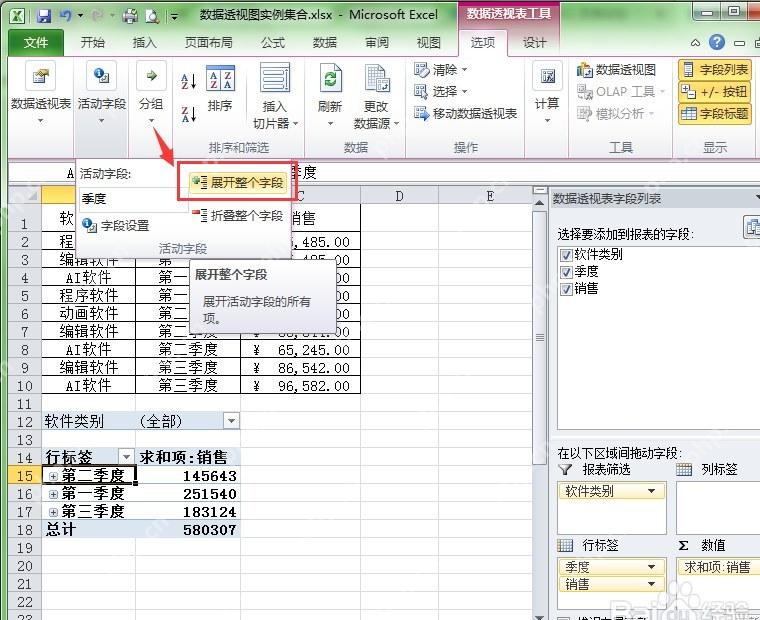Screen dimensions: 760x620
Task: Open the 分组 (Group) ribbon button
Action: (151, 93)
